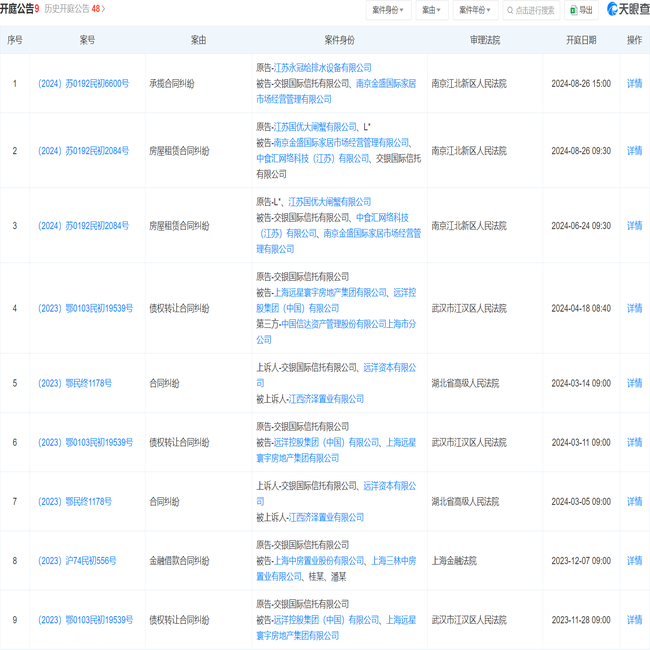Click the 案号 column header
Image resolution: width=650 pixels, height=650 pixels.
point(87,40)
